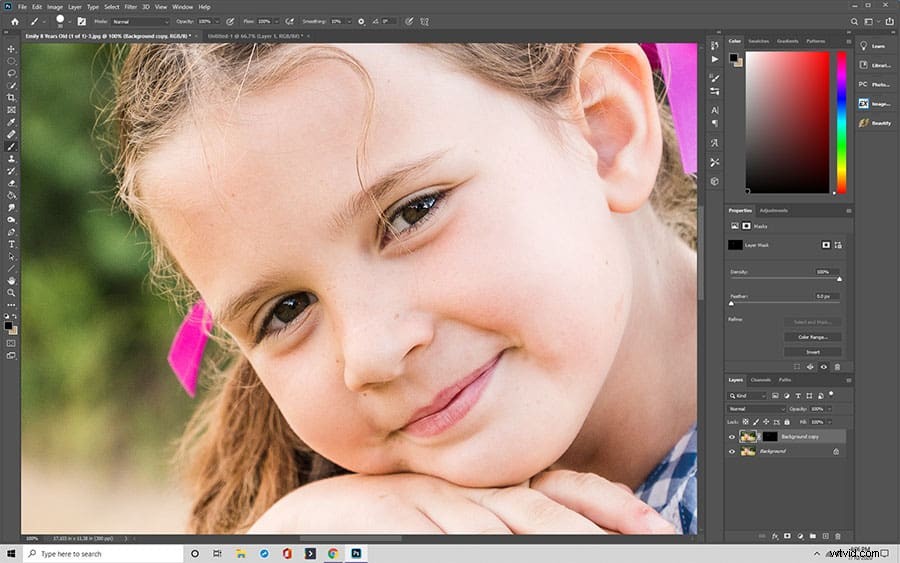
Task: Open the Character panel icon
Action: click(715, 110)
